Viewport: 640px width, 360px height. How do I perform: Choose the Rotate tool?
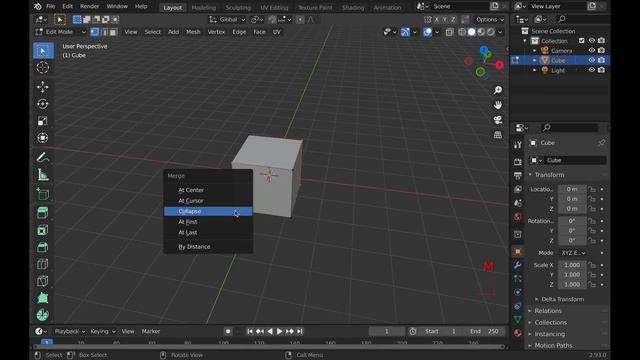(x=43, y=104)
